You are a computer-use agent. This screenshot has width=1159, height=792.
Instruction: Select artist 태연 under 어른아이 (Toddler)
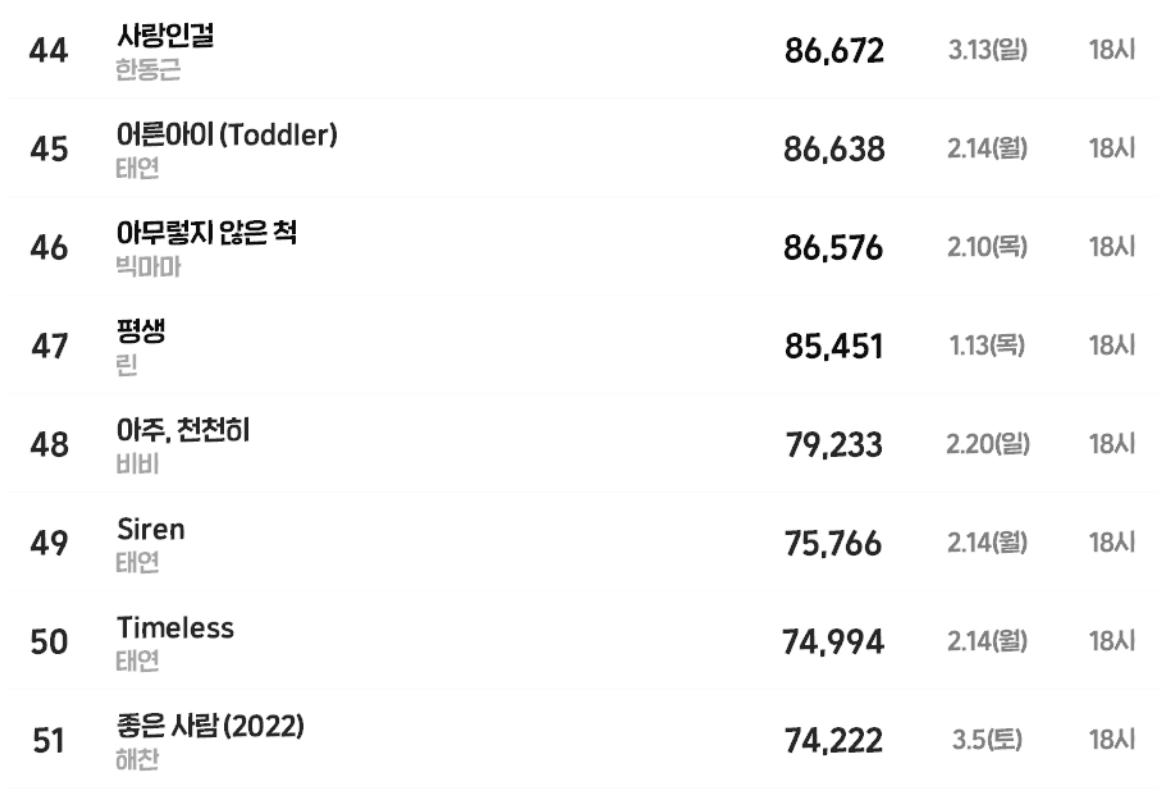pyautogui.click(x=137, y=169)
